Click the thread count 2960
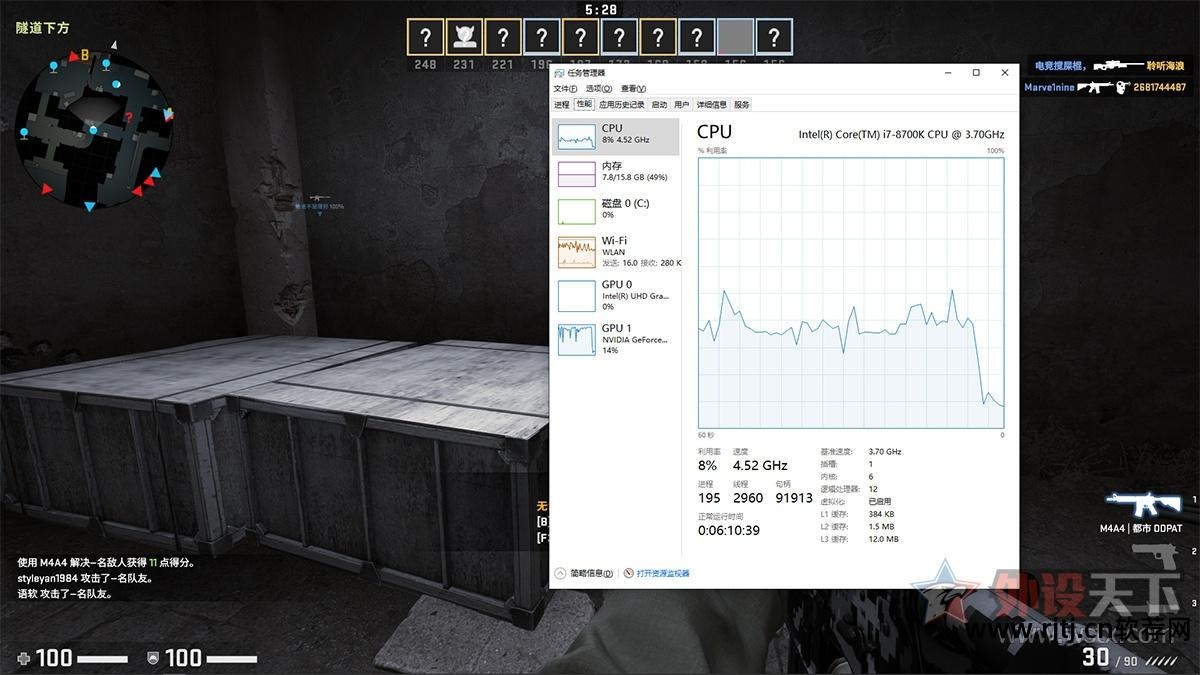1200x675 pixels. pos(748,498)
